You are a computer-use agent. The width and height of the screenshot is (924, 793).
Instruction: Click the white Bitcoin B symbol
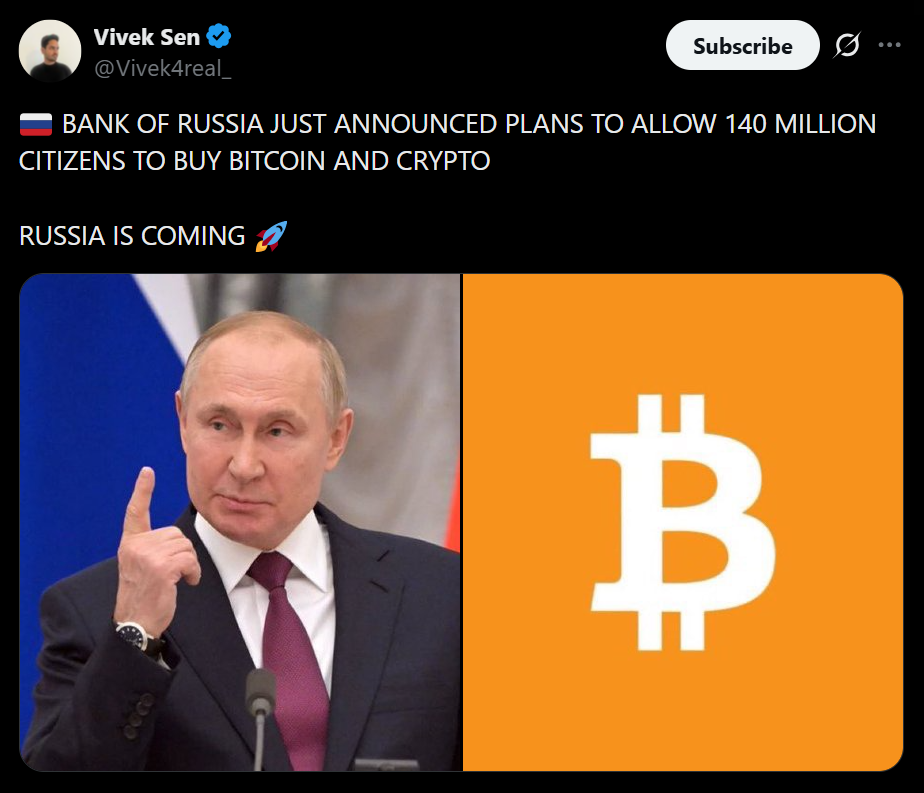[682, 522]
